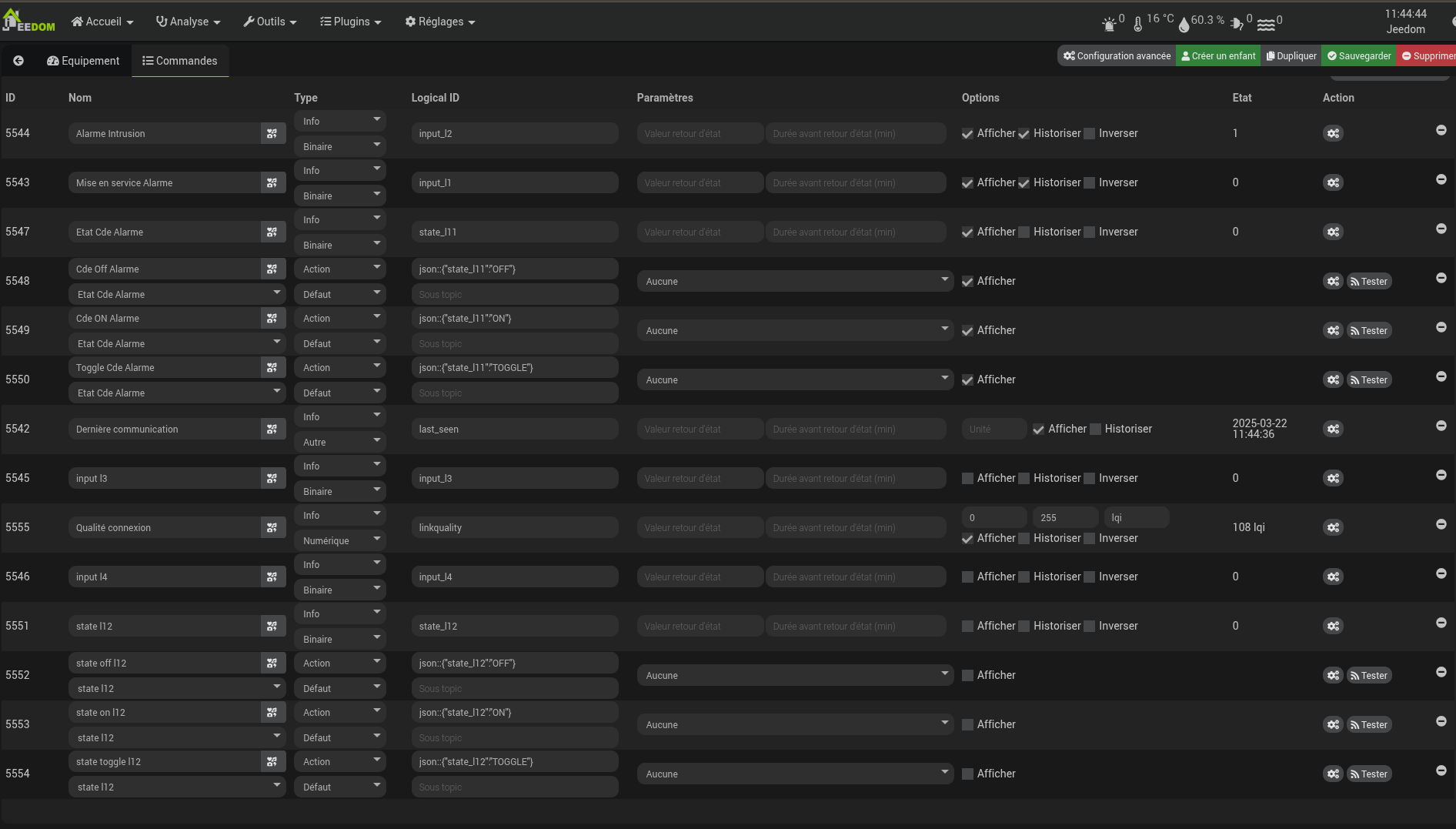1456x829 pixels.
Task: Edit the Logical ID field input_l2
Action: point(515,133)
